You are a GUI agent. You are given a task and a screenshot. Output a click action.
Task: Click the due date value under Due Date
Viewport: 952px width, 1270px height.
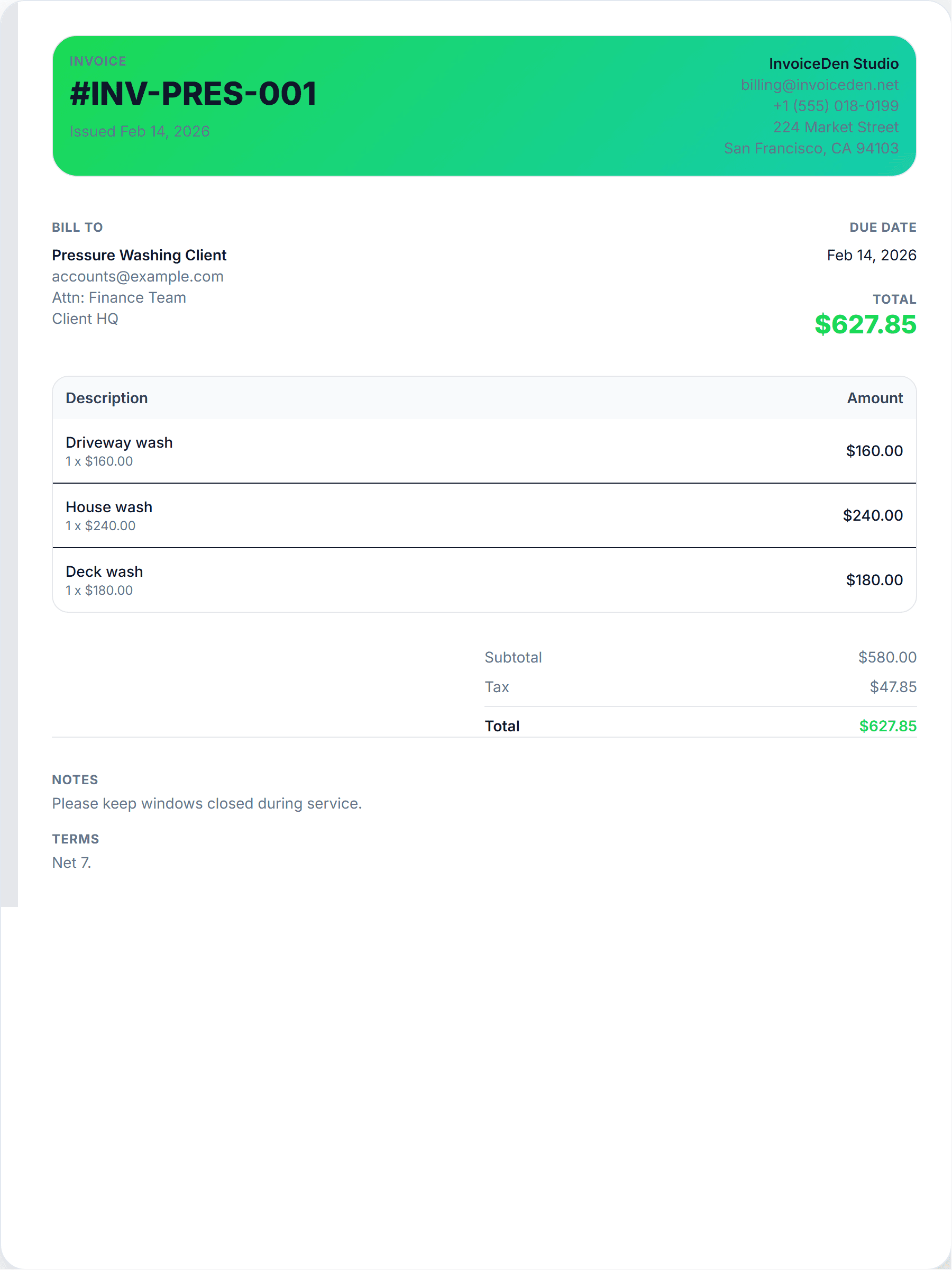(x=871, y=255)
